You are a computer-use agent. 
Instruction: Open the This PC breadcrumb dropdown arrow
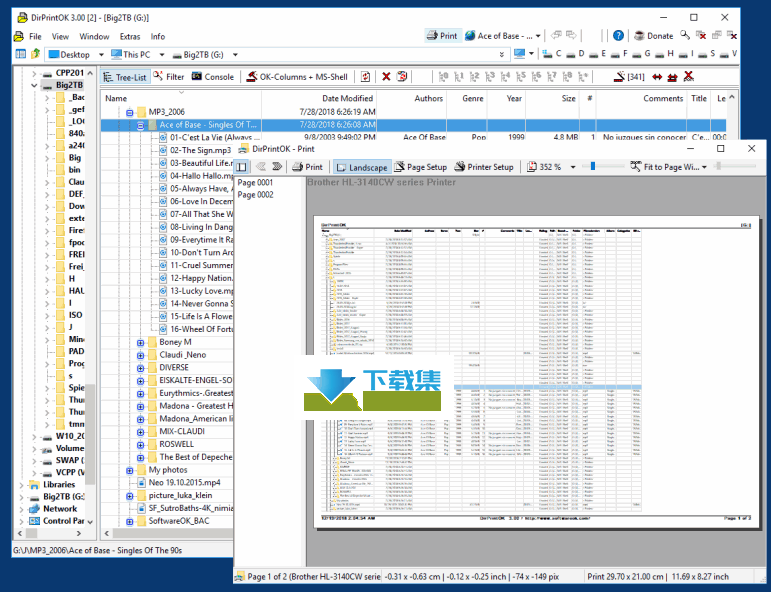pos(161,55)
